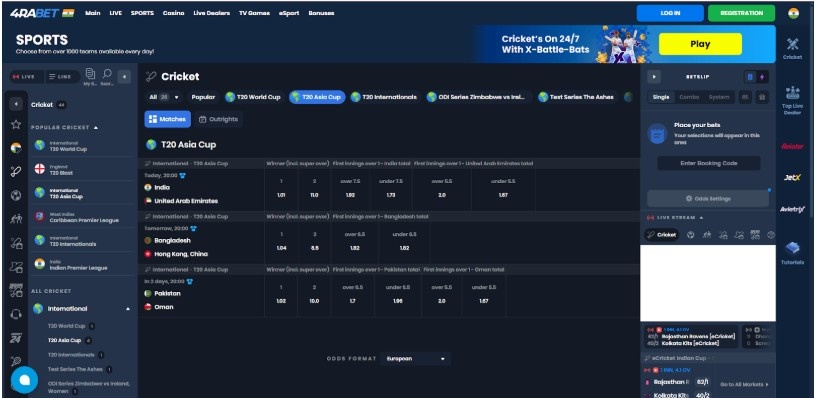Filter by Test Series The Ashes chip

point(576,97)
